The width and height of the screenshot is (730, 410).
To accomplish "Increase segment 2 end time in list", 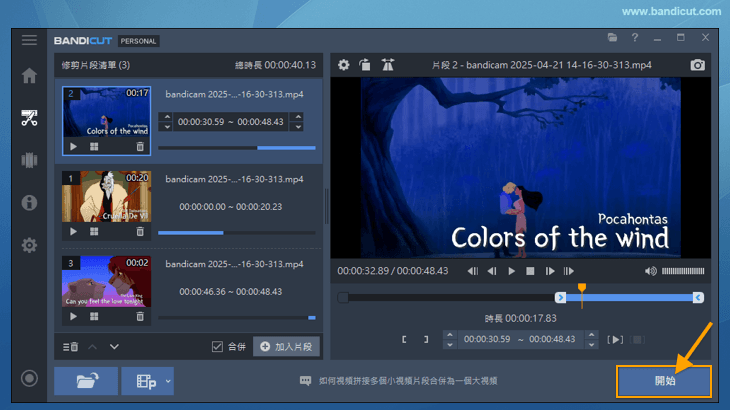I will [298, 117].
